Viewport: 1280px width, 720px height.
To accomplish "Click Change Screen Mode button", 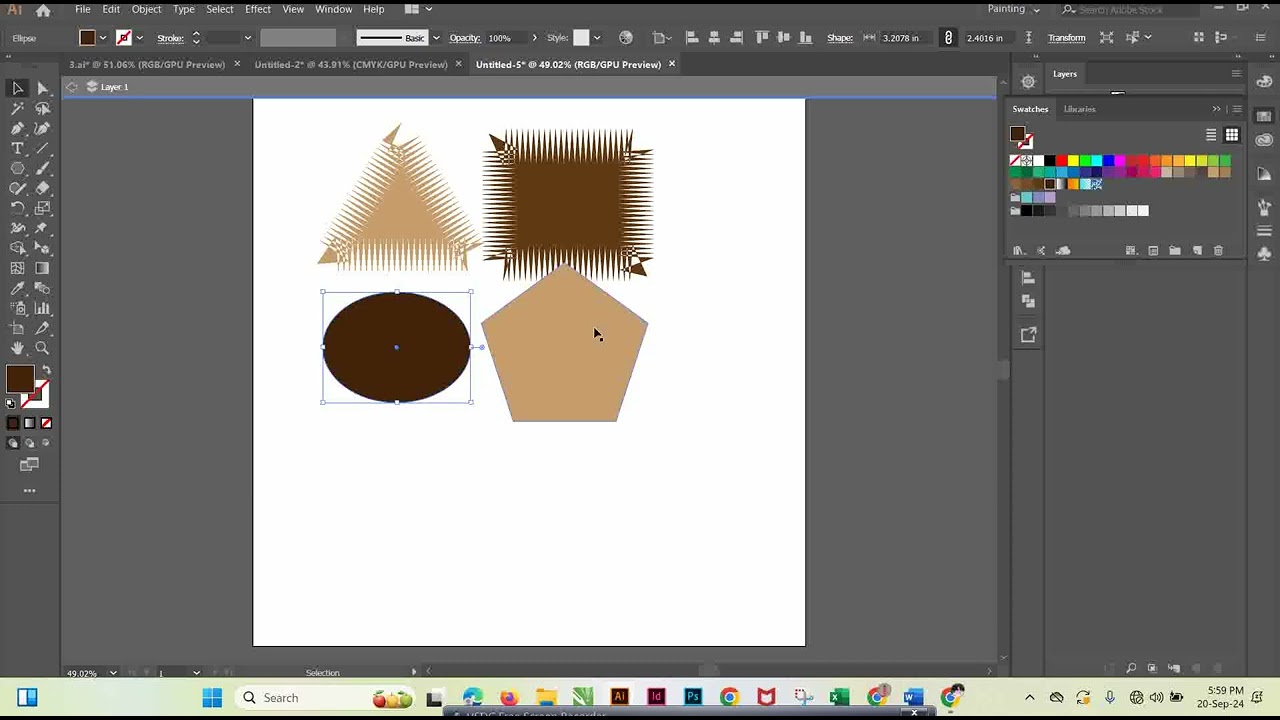I will (x=29, y=465).
